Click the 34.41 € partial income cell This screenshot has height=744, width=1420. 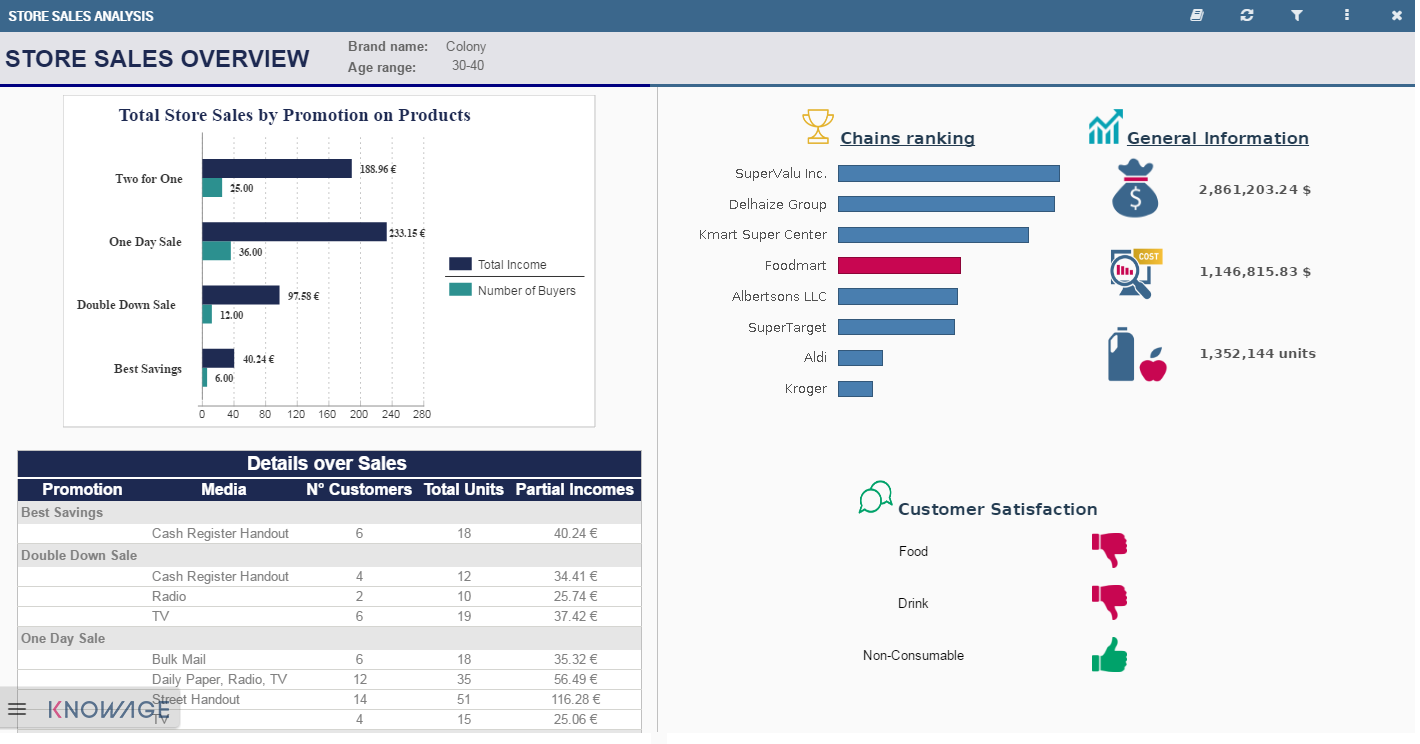[576, 576]
